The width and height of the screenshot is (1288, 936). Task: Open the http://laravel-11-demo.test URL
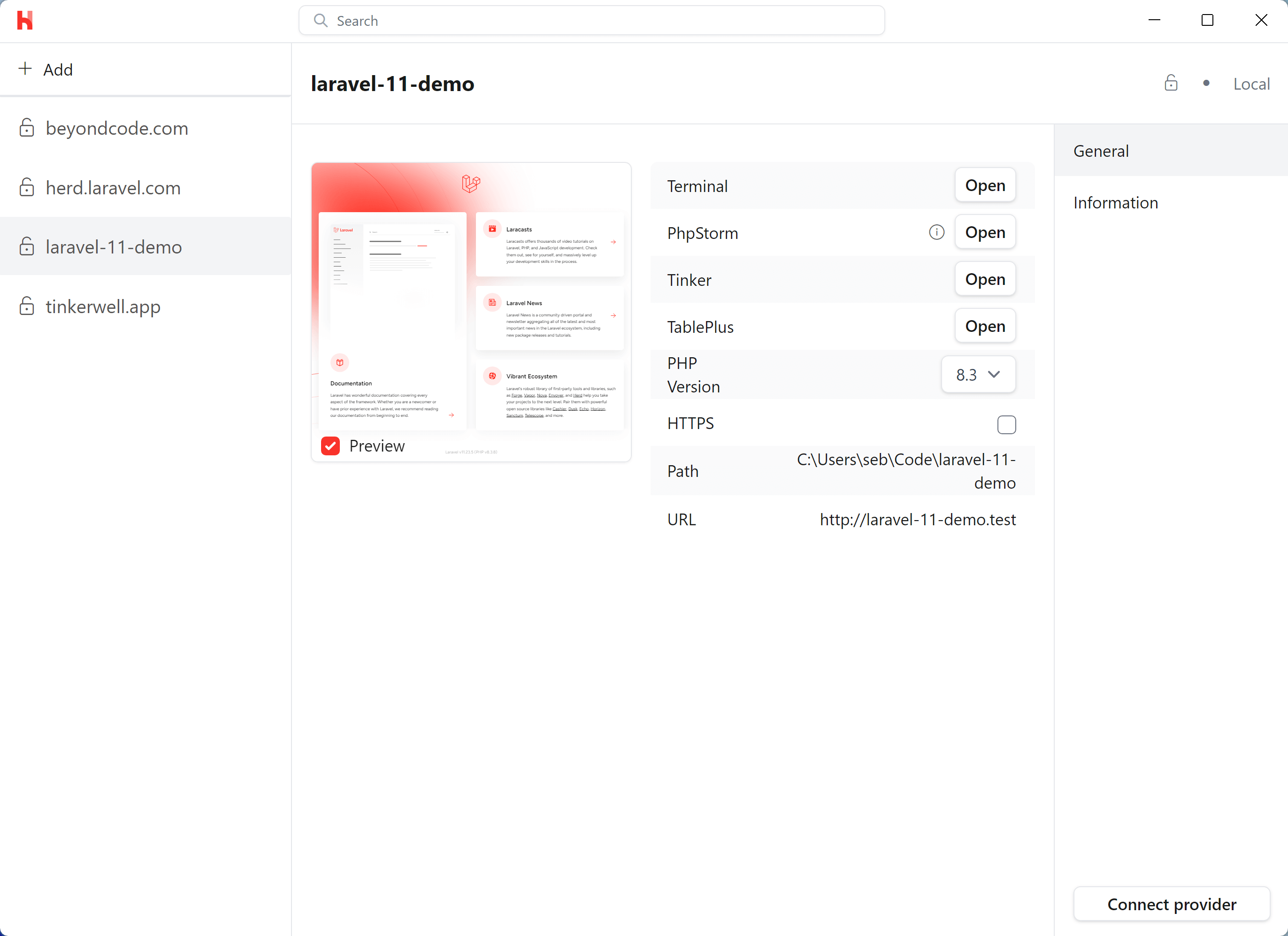(917, 520)
